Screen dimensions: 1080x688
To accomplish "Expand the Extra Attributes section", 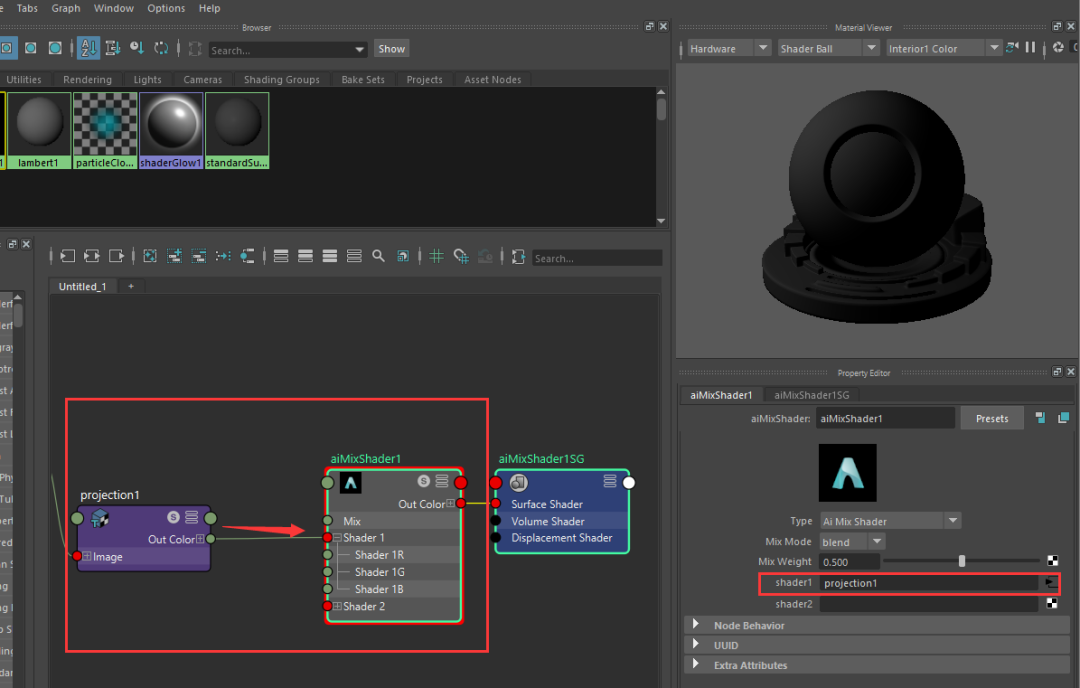I will 695,664.
